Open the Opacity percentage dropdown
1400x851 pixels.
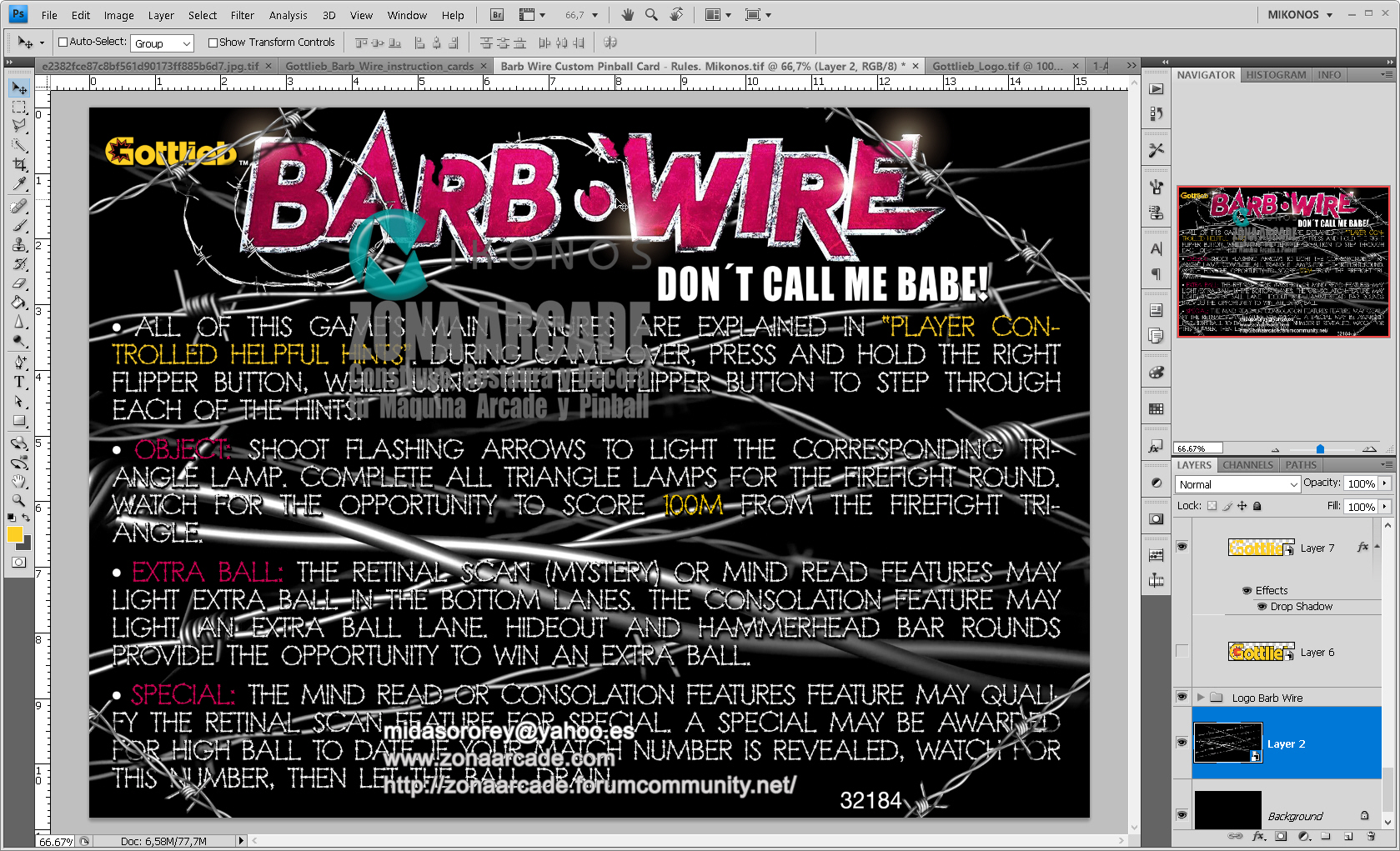coord(1384,483)
